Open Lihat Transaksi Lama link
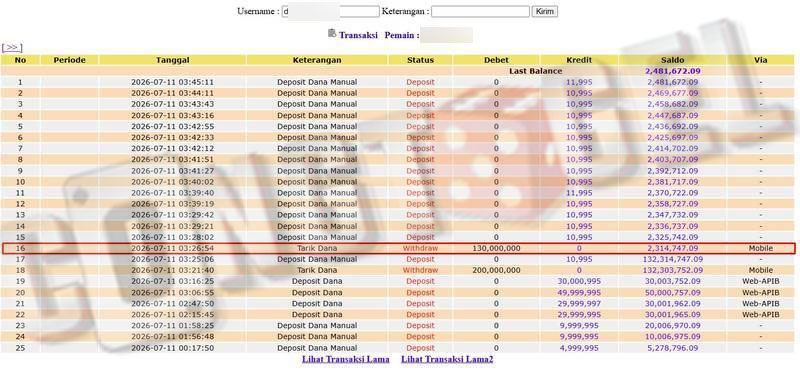 [x=345, y=359]
